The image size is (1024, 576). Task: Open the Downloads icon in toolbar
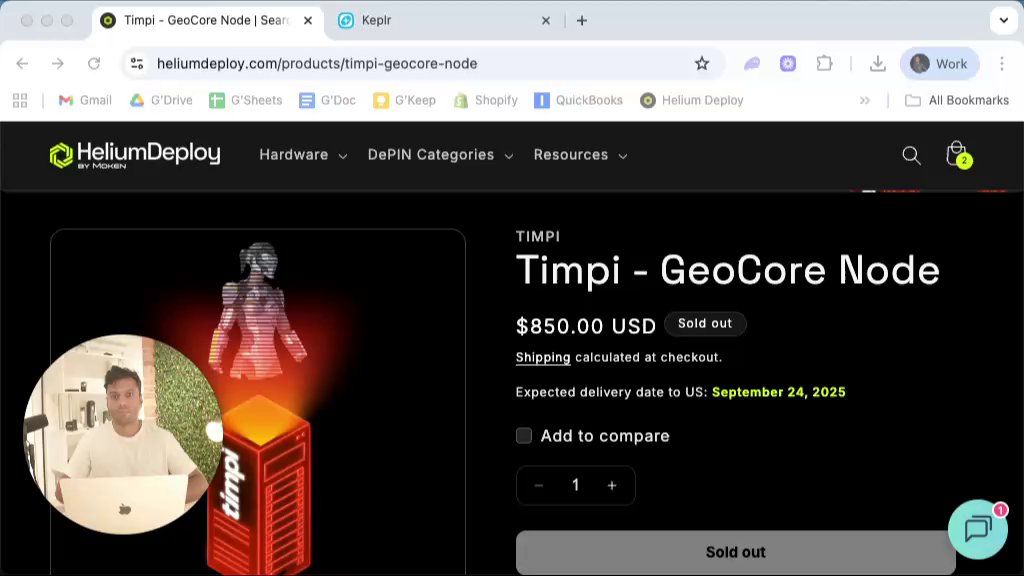coord(878,63)
